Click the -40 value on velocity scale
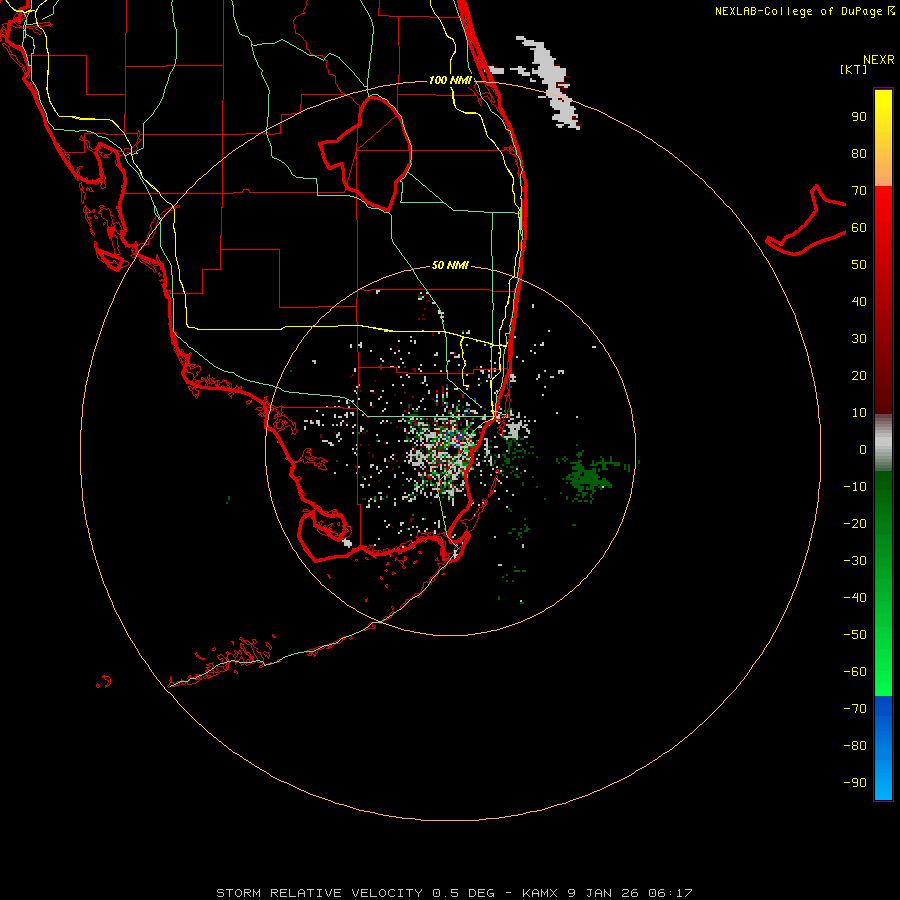 coord(855,598)
